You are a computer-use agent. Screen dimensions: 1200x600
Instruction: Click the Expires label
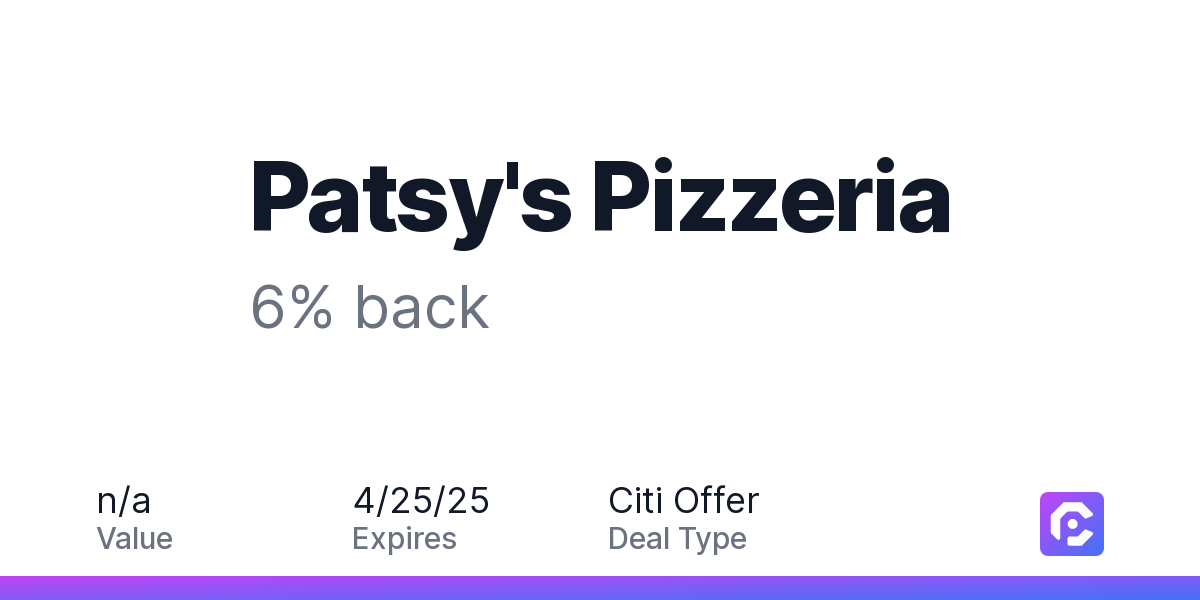404,540
